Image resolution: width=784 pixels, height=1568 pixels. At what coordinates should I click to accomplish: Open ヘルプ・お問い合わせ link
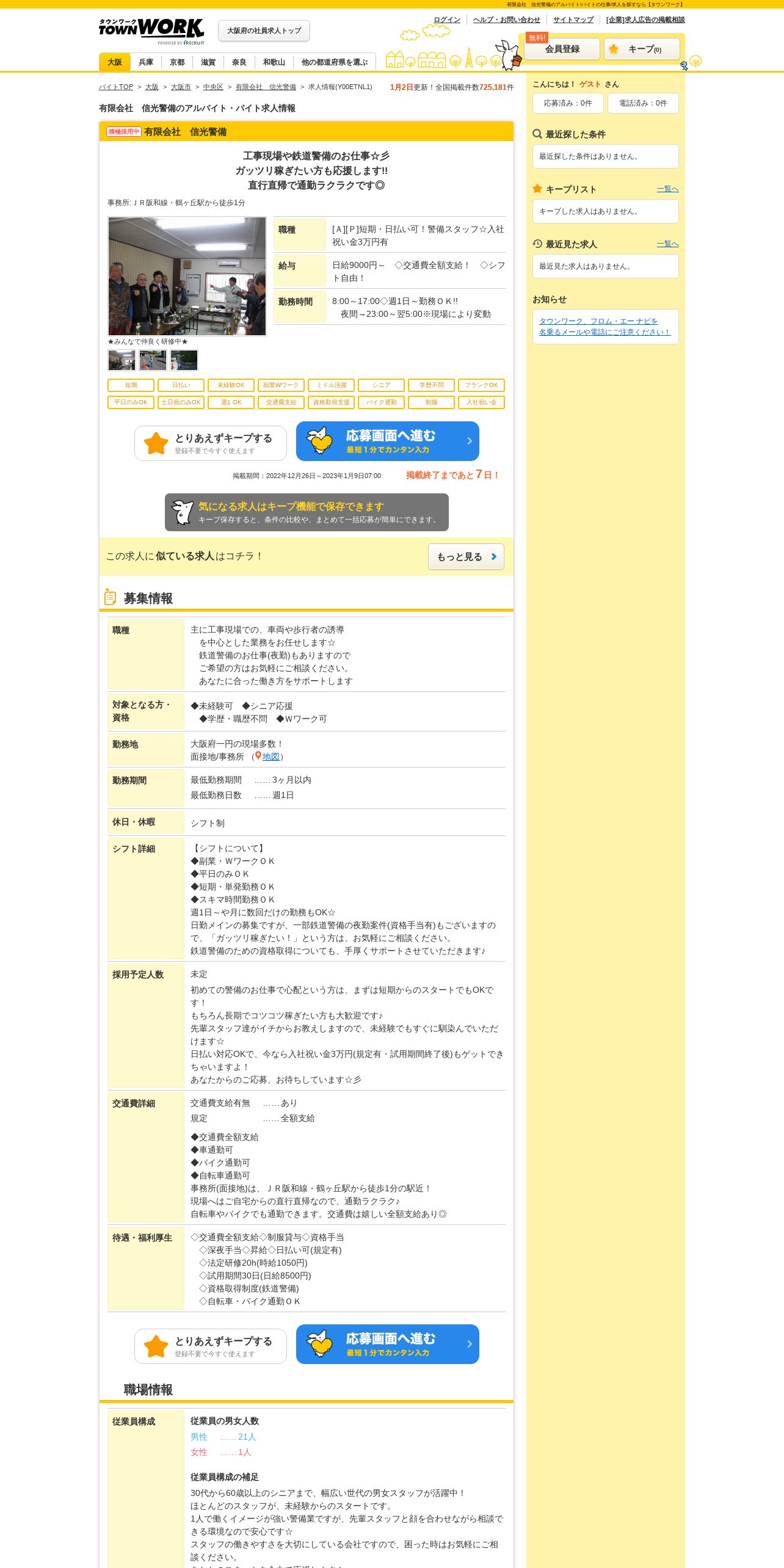pos(507,20)
